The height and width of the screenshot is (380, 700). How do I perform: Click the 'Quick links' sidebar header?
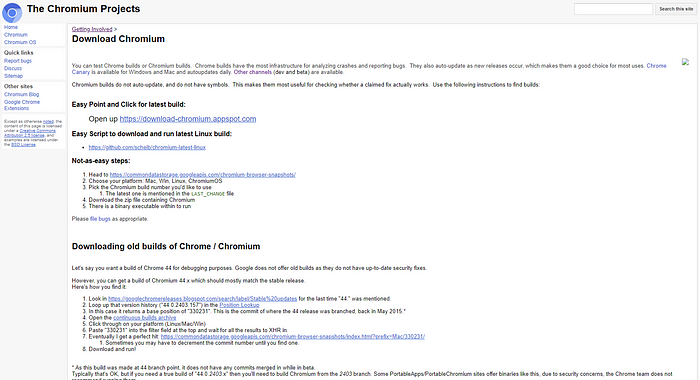19,53
